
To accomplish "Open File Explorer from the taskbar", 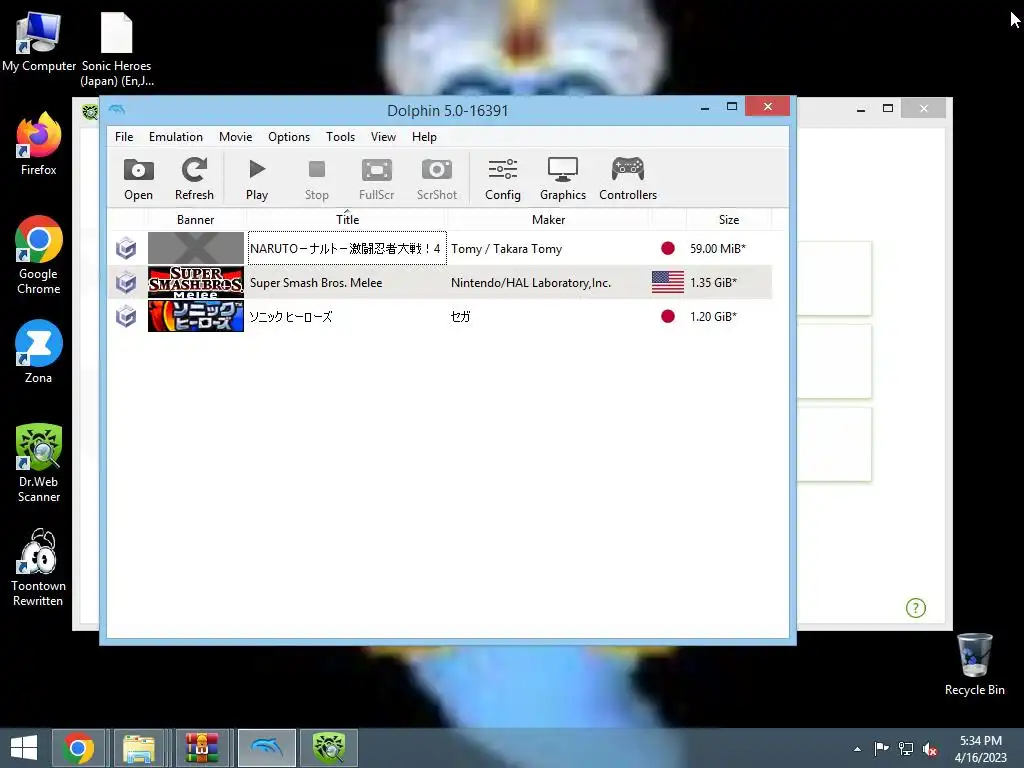I will [x=138, y=748].
